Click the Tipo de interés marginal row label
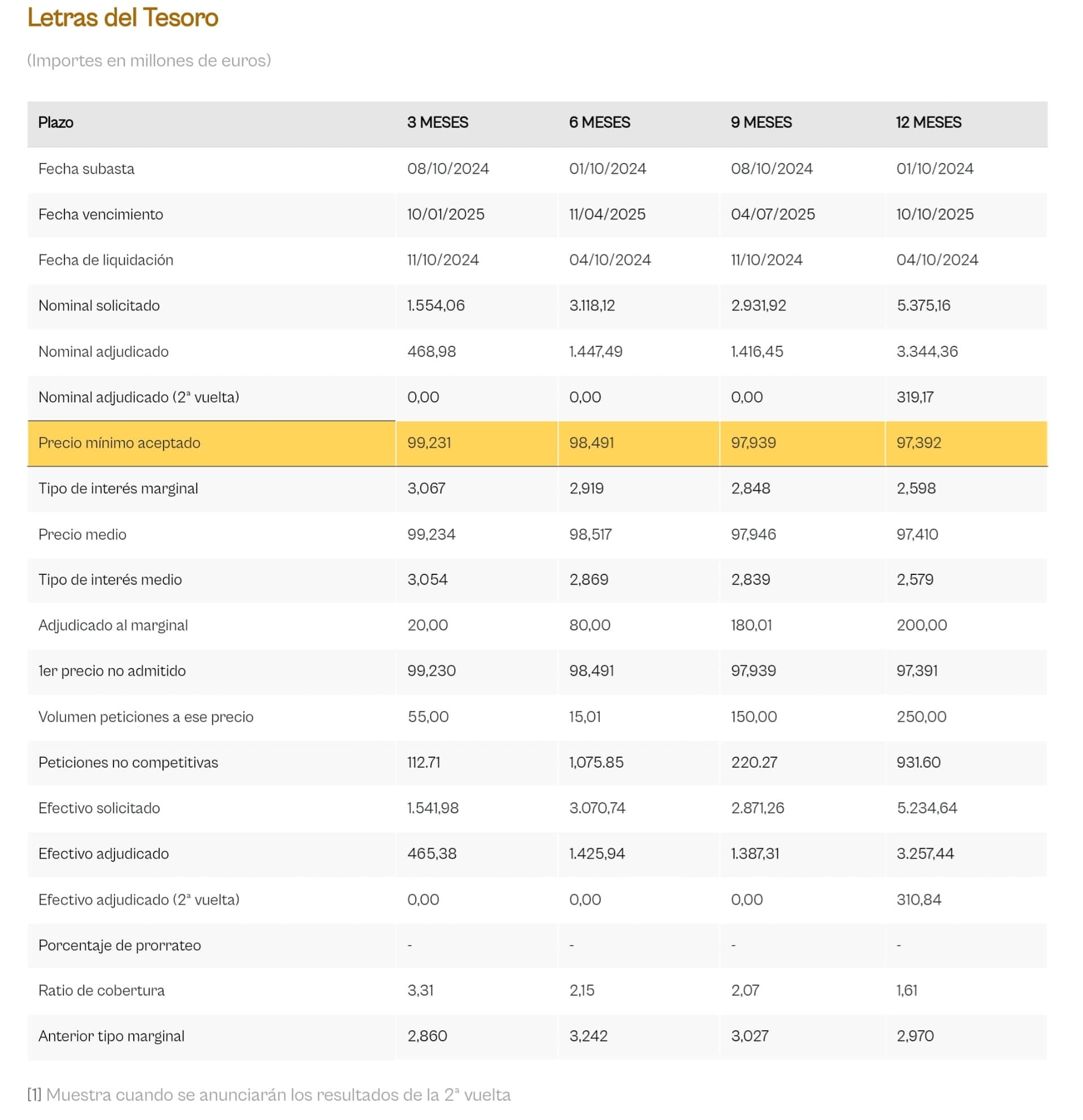 pos(118,489)
